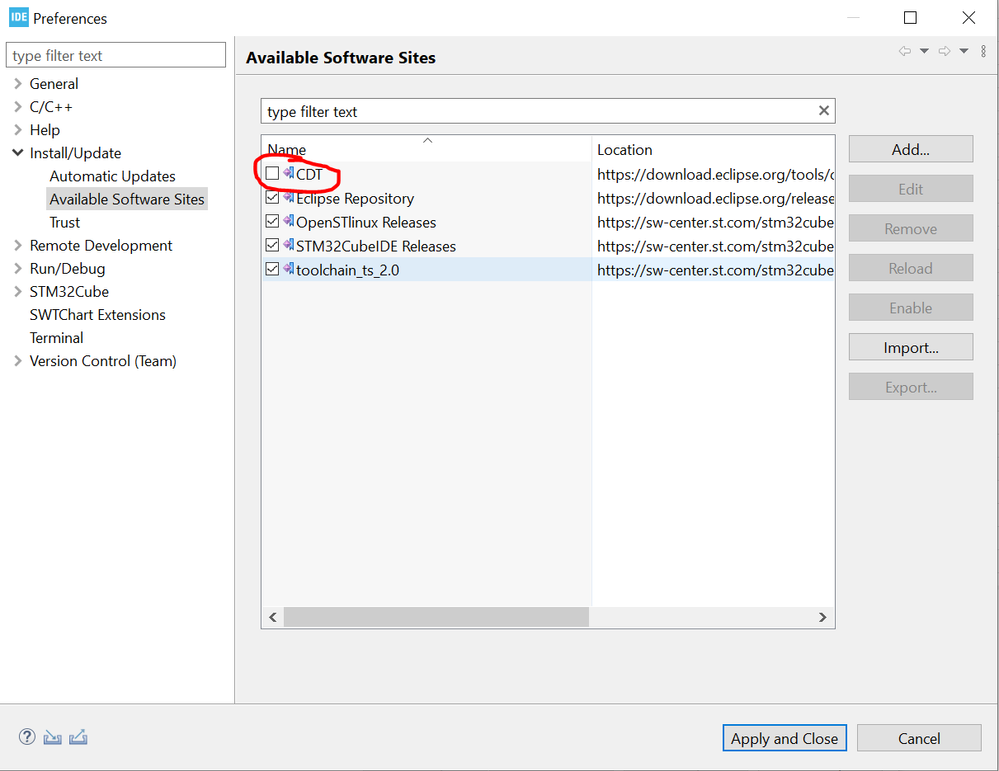Viewport: 999px width, 771px height.
Task: Click the scroll right arrow
Action: coord(823,617)
